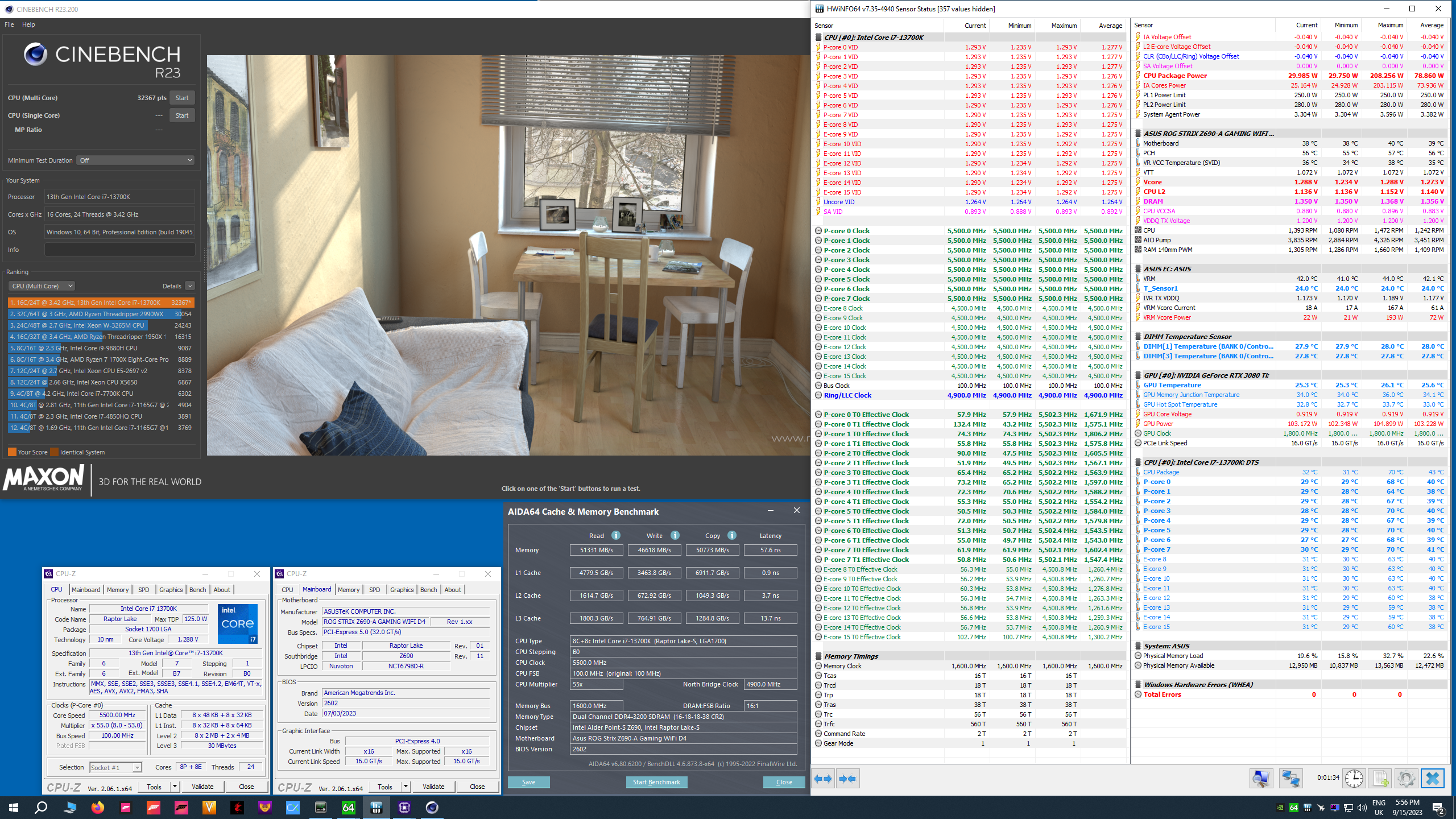Open Cinebench File menu
Image resolution: width=1456 pixels, height=819 pixels.
click(9, 24)
